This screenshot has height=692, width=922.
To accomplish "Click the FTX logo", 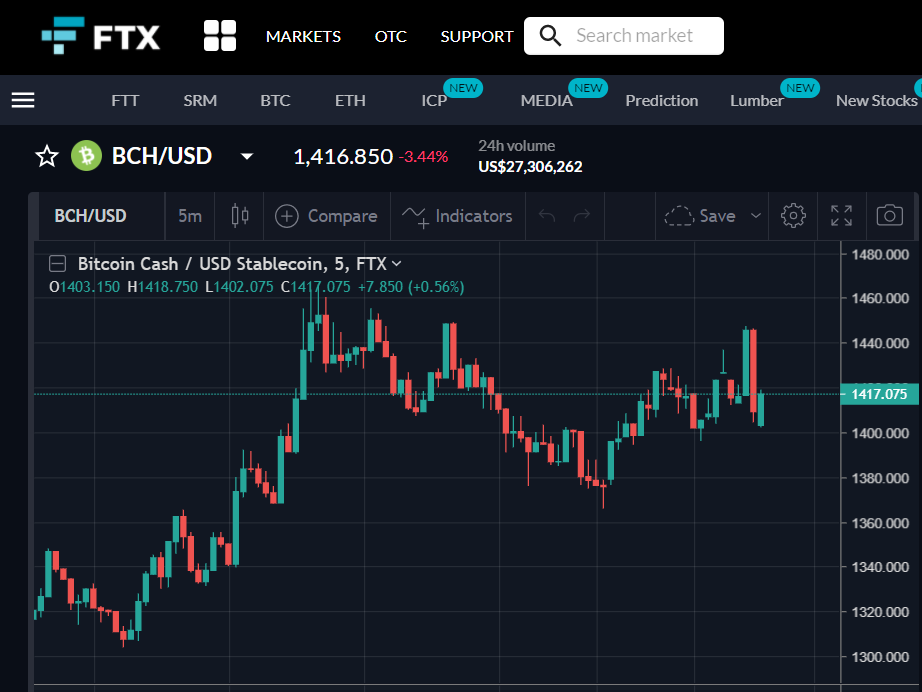I will tap(101, 36).
